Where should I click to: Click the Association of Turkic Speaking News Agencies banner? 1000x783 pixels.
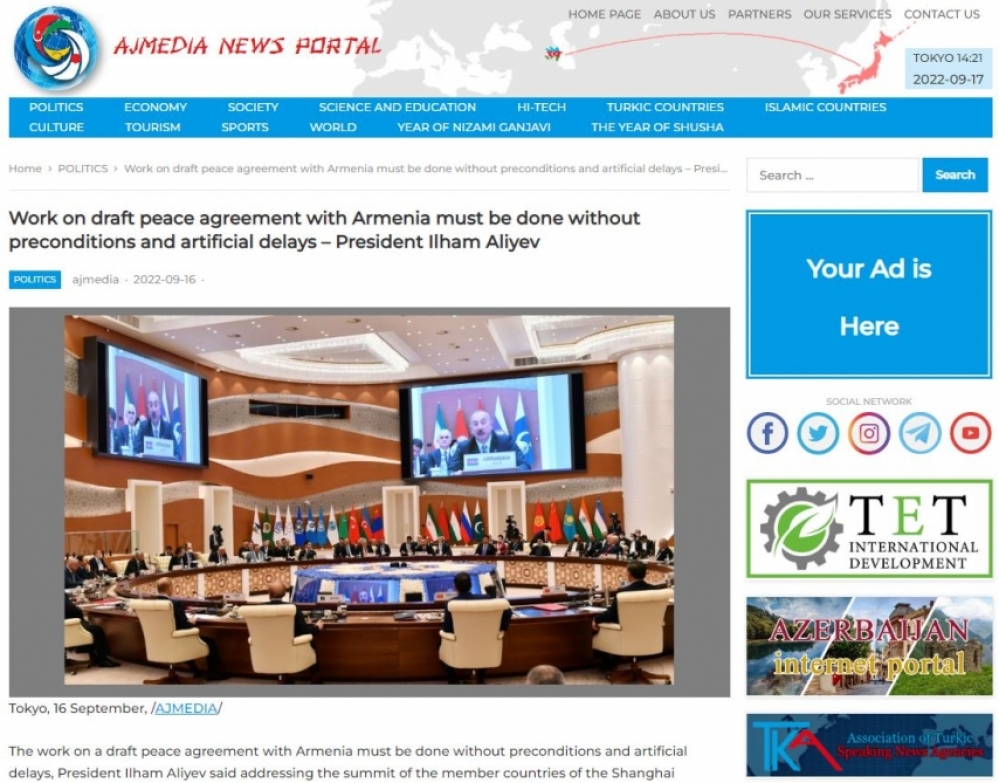869,745
